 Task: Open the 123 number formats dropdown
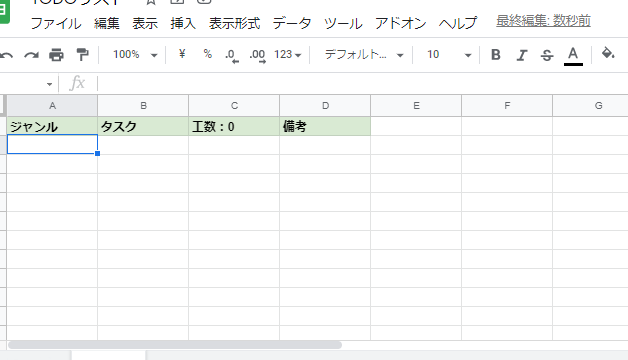[288, 54]
